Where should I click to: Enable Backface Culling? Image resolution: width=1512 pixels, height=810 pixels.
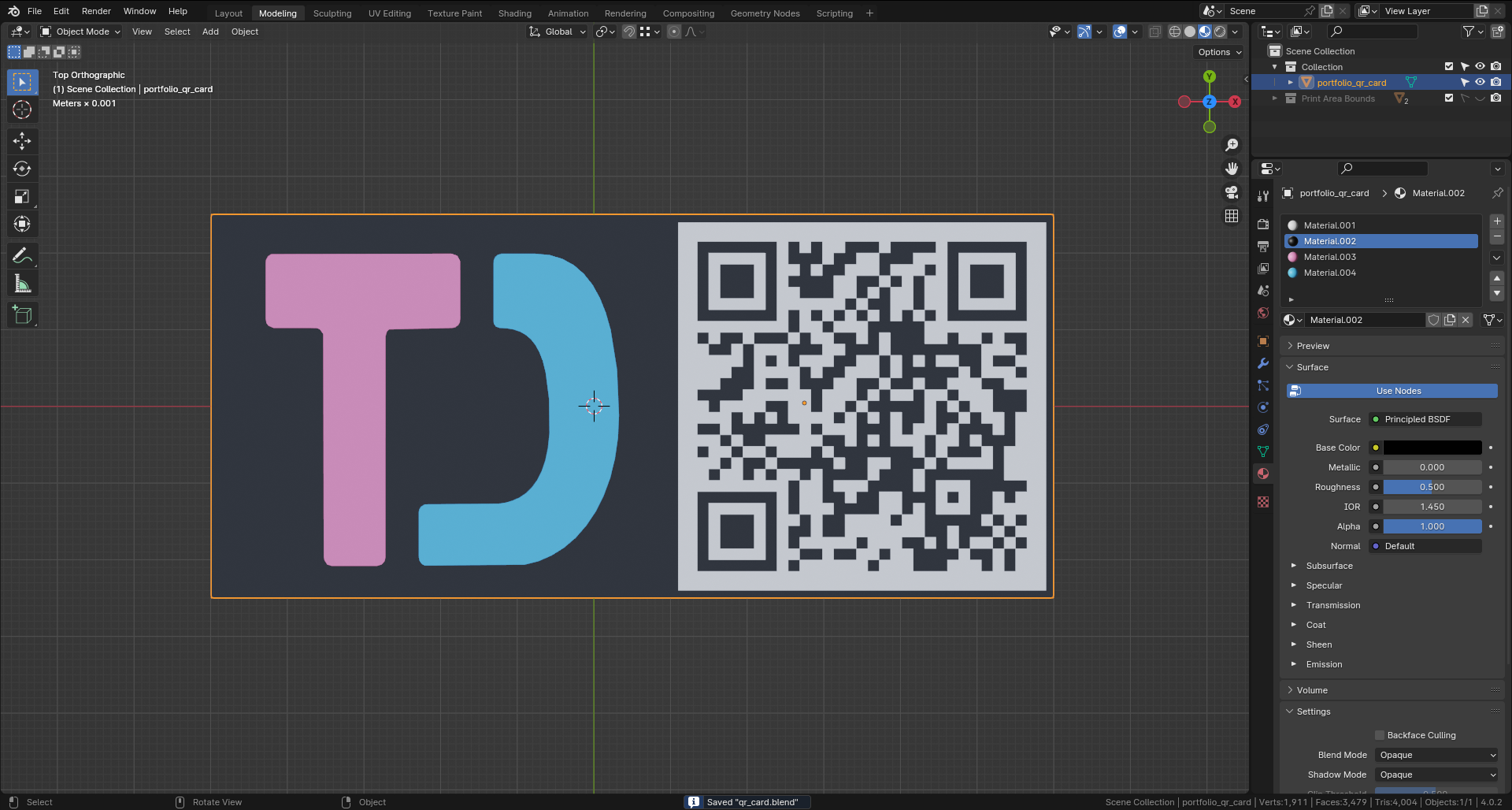pos(1379,734)
